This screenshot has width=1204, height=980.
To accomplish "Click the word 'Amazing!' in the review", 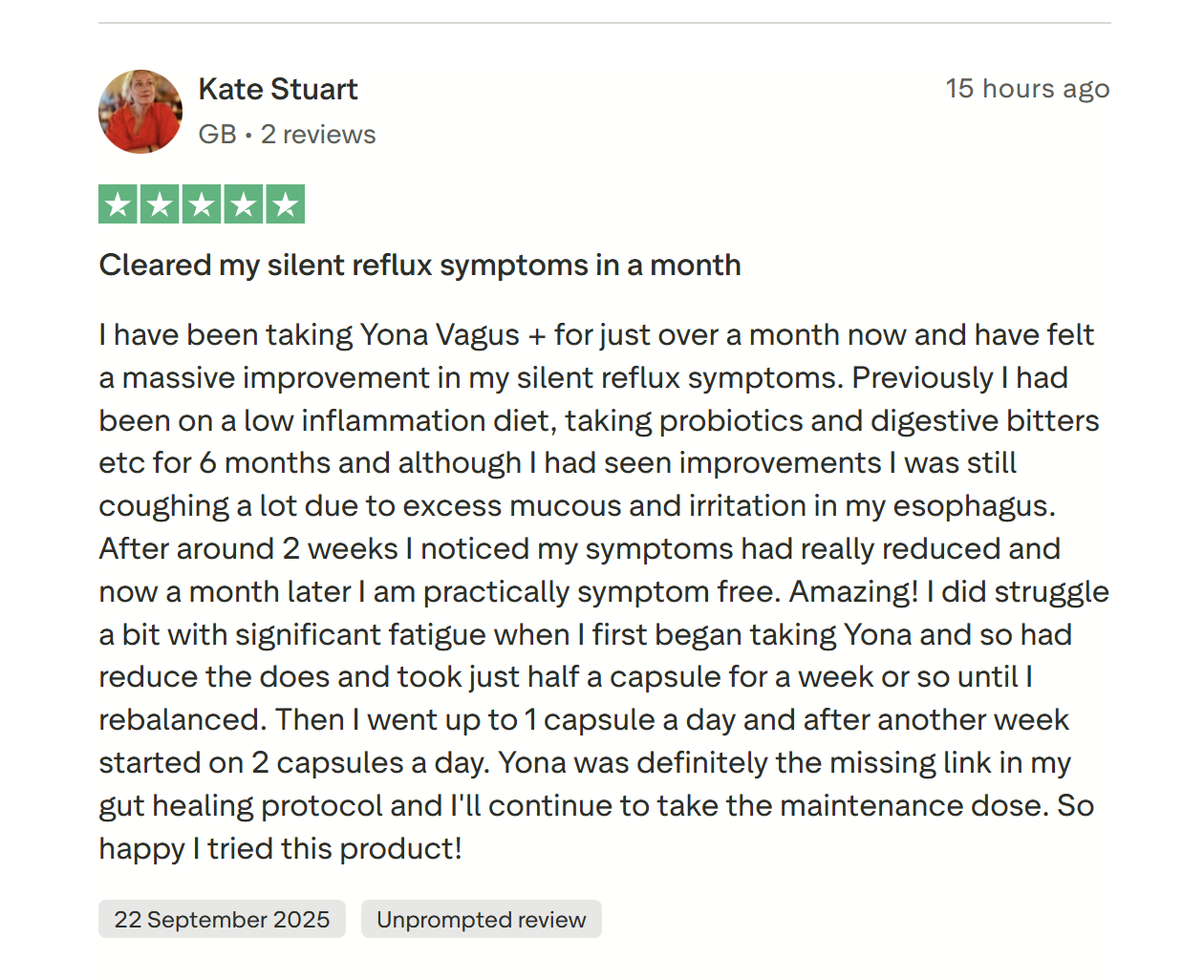I will click(x=853, y=592).
